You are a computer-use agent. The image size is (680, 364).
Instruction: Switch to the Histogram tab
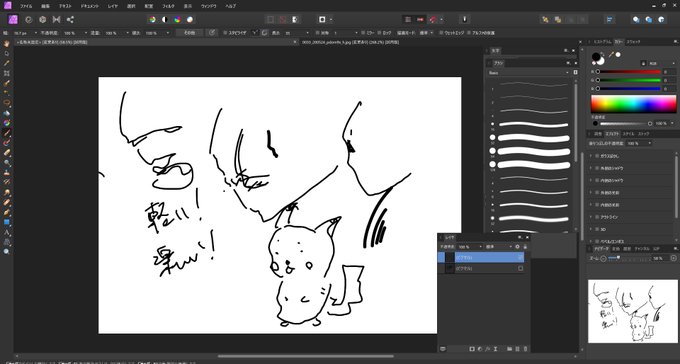click(x=603, y=42)
